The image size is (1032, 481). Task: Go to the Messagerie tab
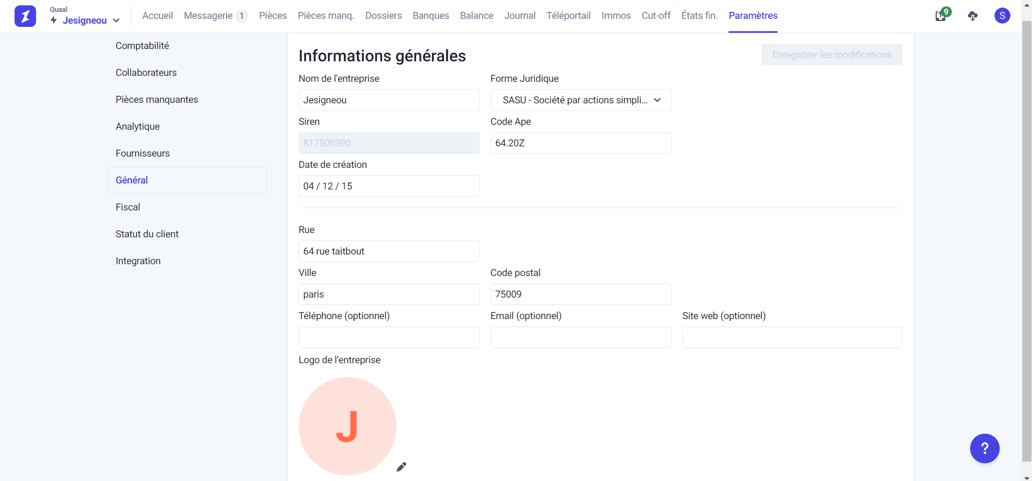point(214,16)
